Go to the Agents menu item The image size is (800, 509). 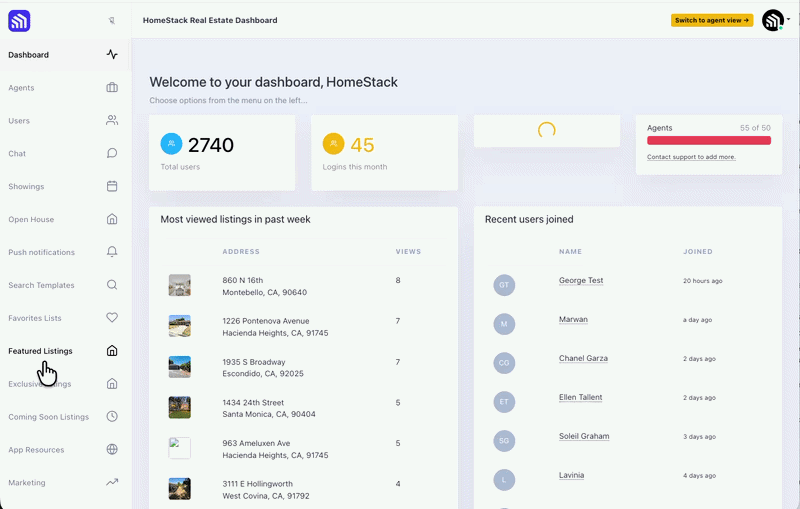(x=65, y=88)
